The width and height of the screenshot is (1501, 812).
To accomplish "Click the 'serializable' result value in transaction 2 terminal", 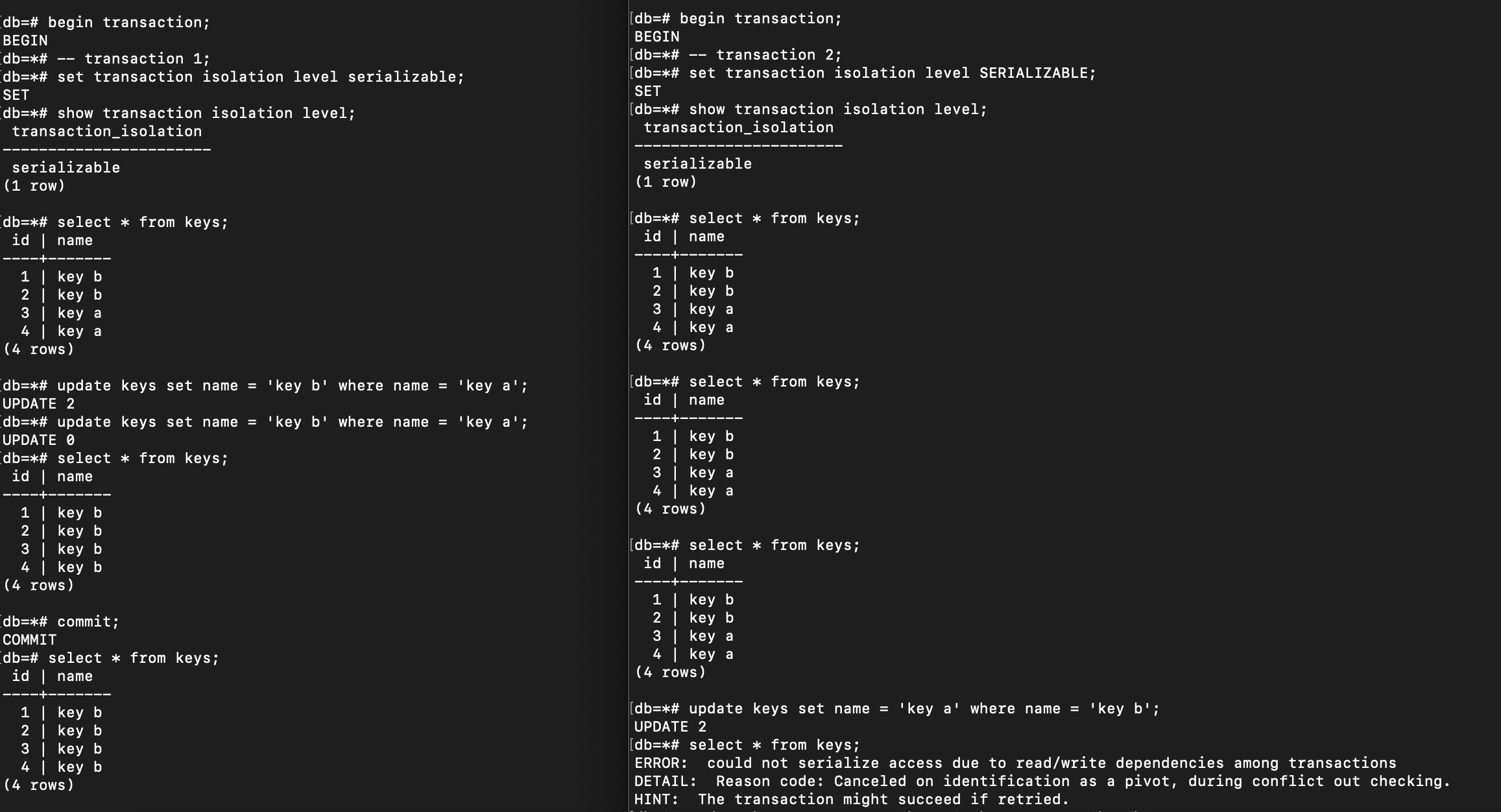I will pos(697,163).
